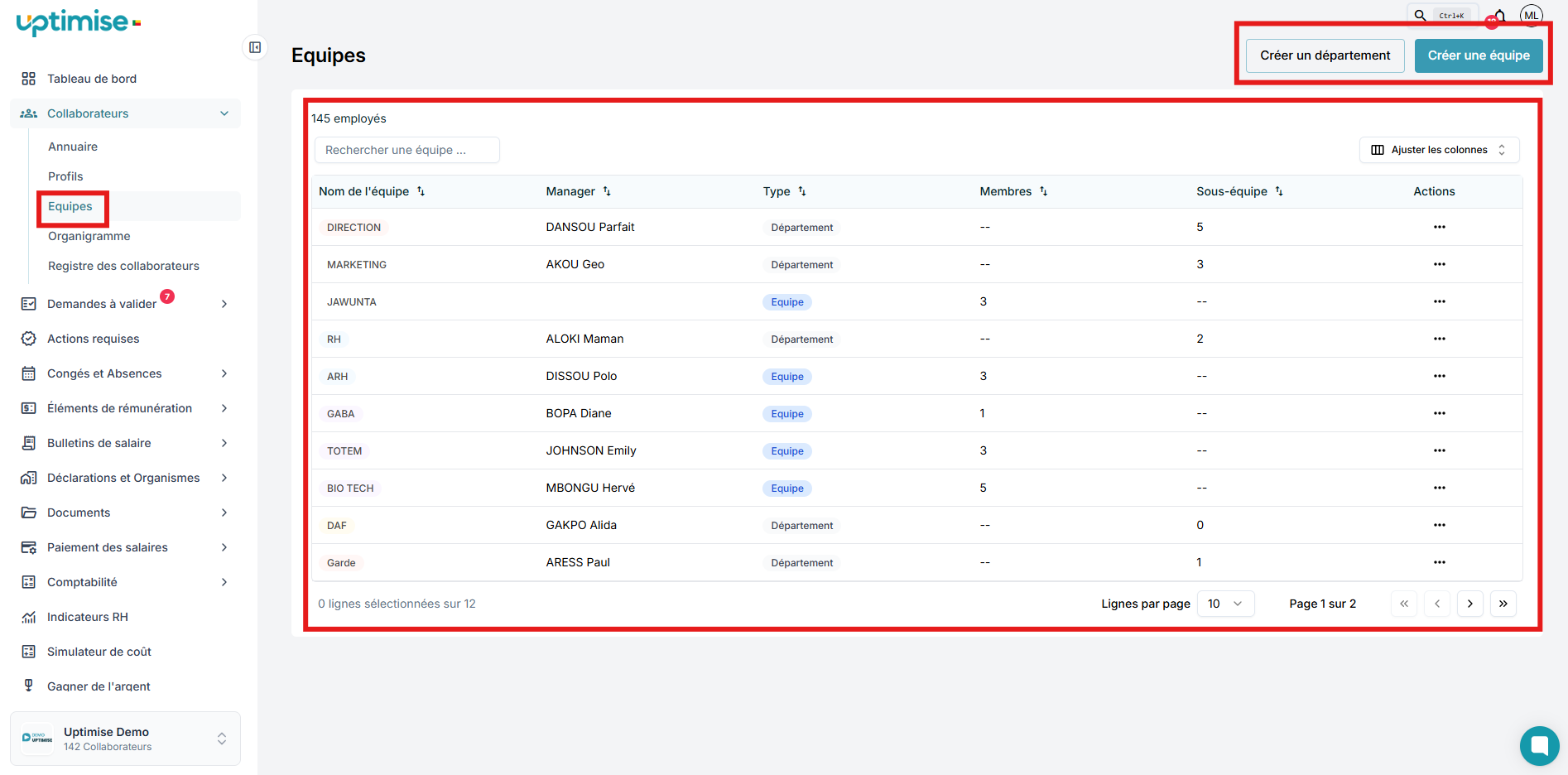This screenshot has width=1568, height=775.
Task: Open the chat support bubble
Action: click(x=1540, y=745)
